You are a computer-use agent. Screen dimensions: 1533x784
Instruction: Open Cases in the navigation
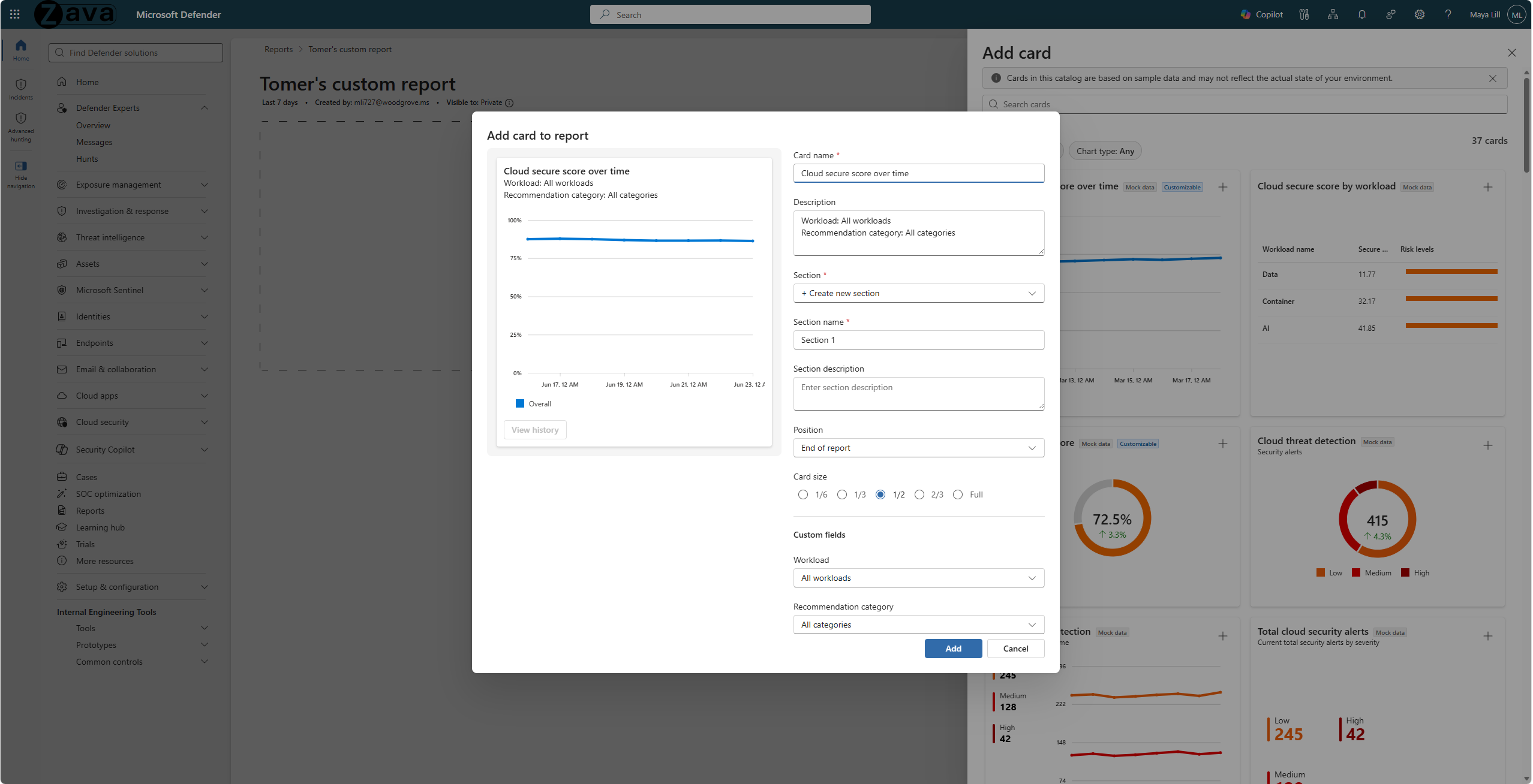point(86,477)
